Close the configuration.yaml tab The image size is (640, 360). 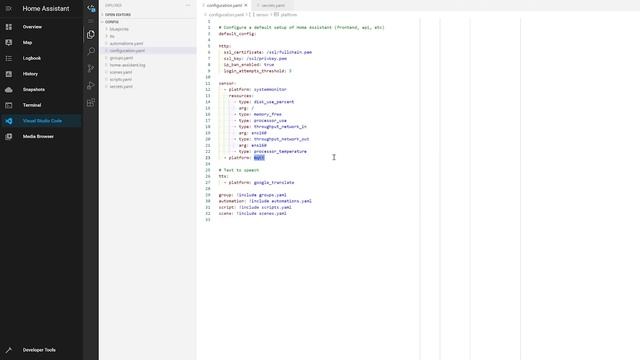[246, 5]
